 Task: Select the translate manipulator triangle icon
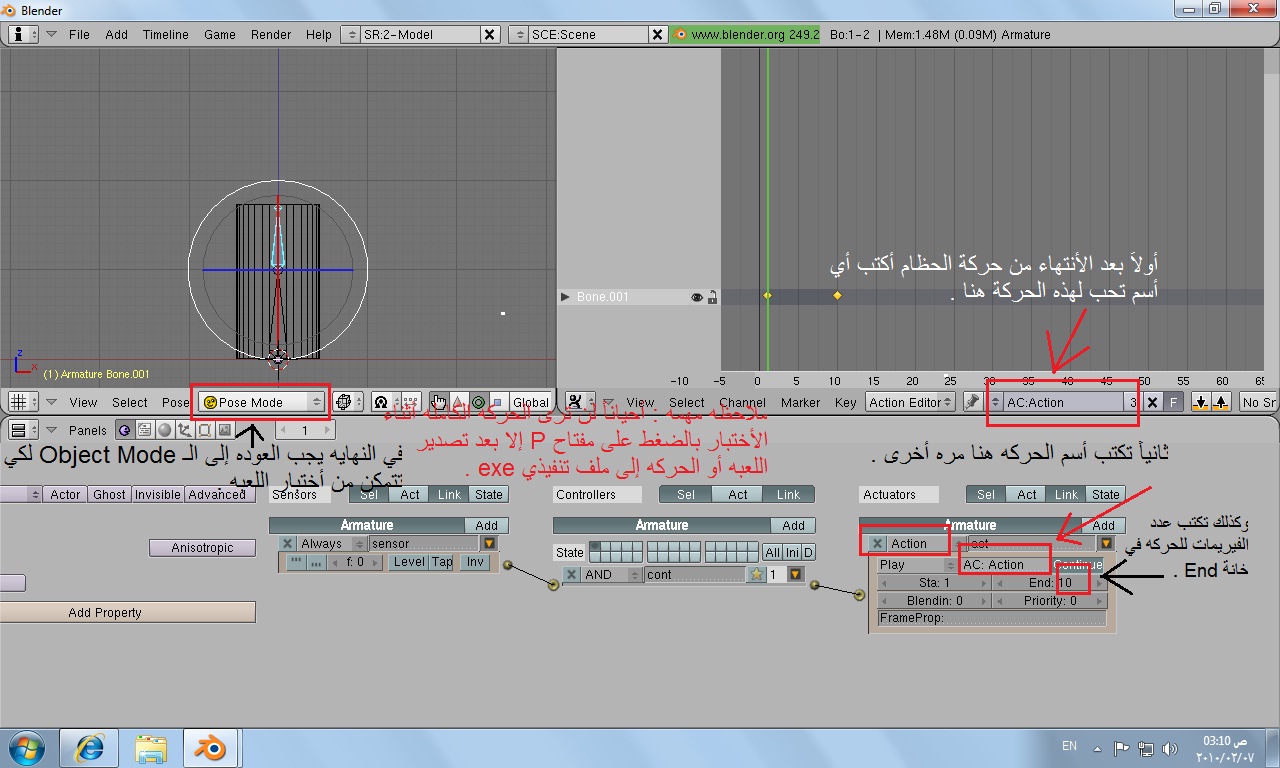pyautogui.click(x=458, y=402)
